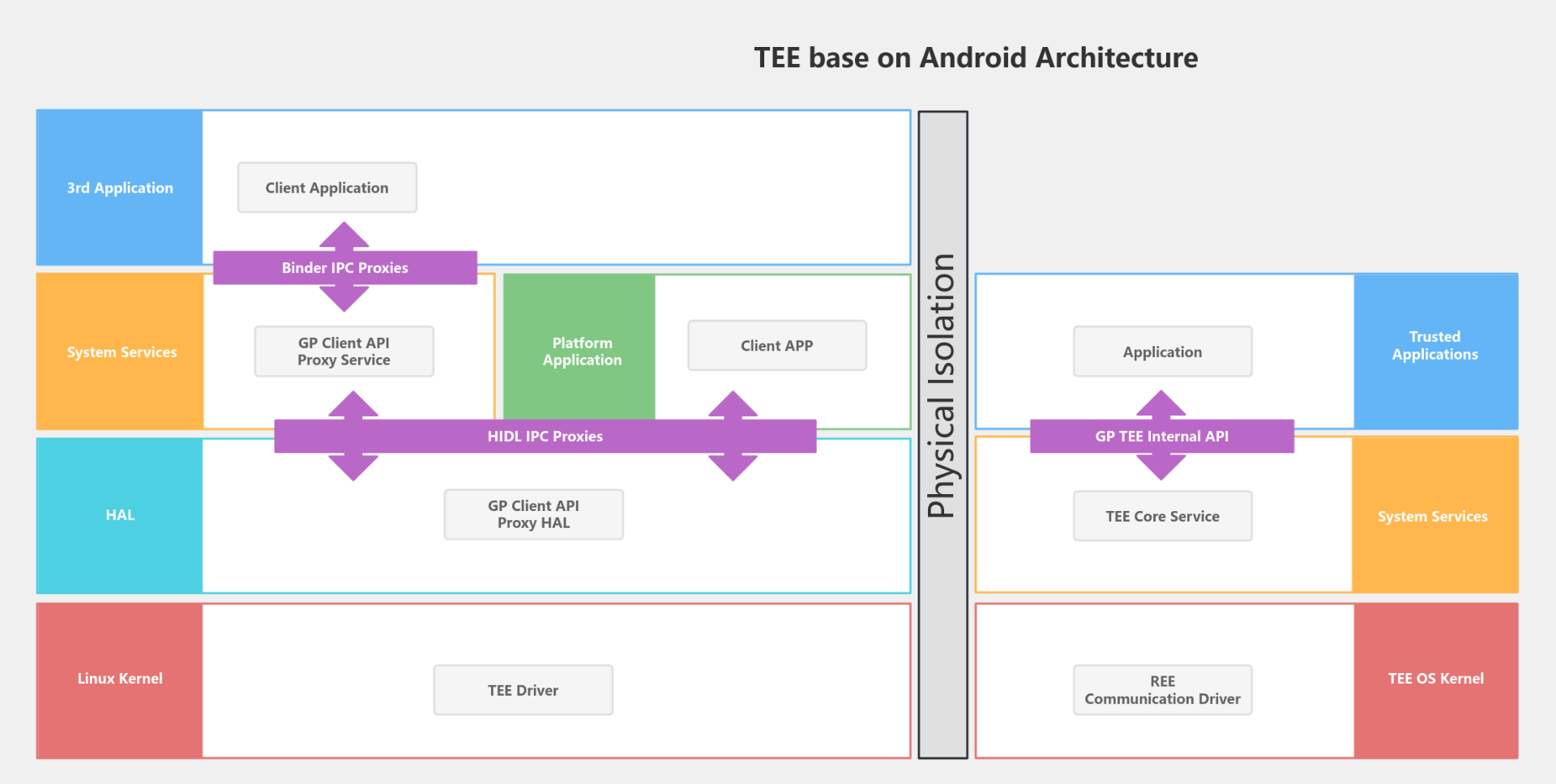
Task: Click the System Services label on the left
Action: click(122, 352)
